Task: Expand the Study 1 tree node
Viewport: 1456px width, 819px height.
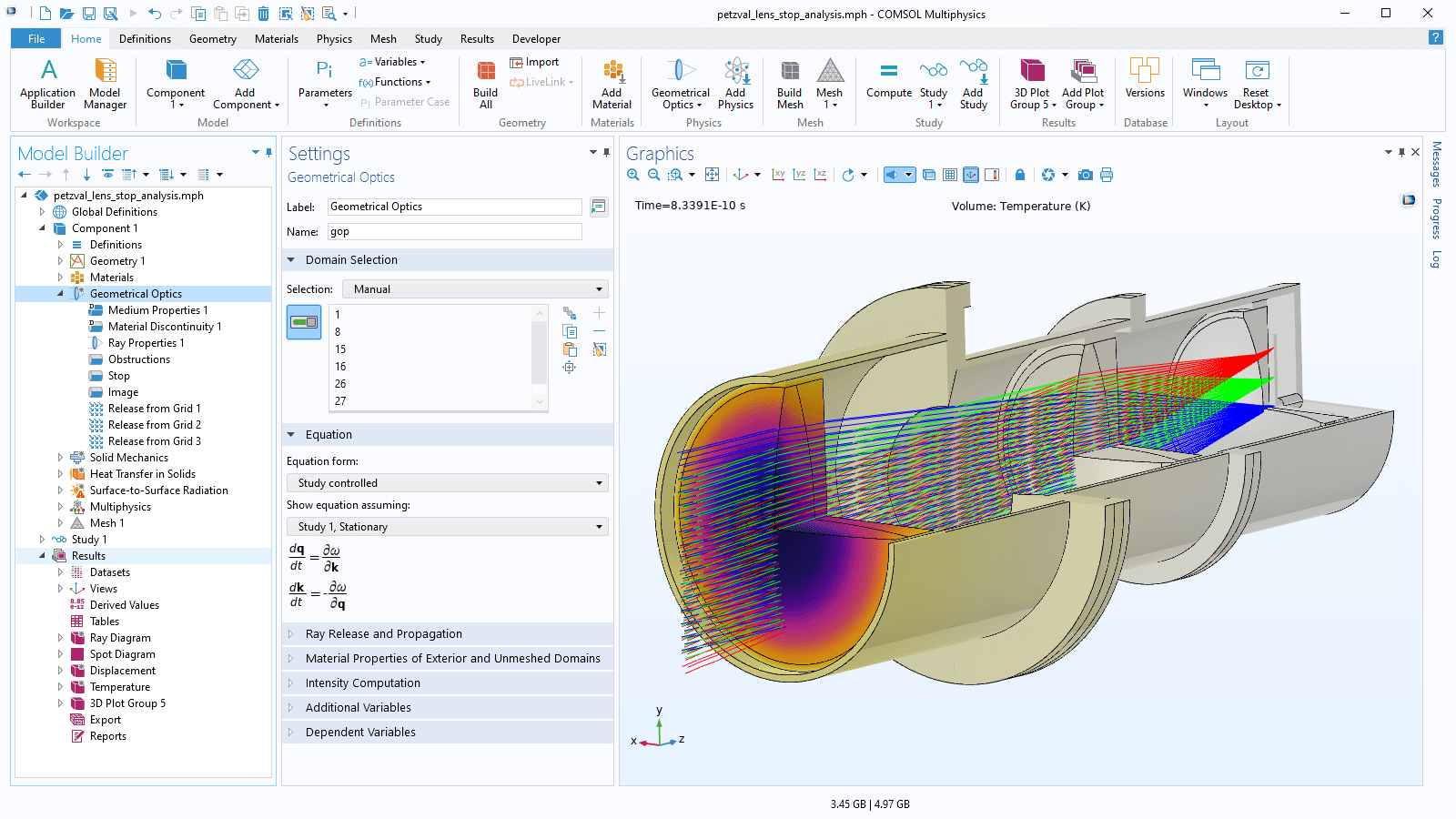Action: (x=42, y=540)
